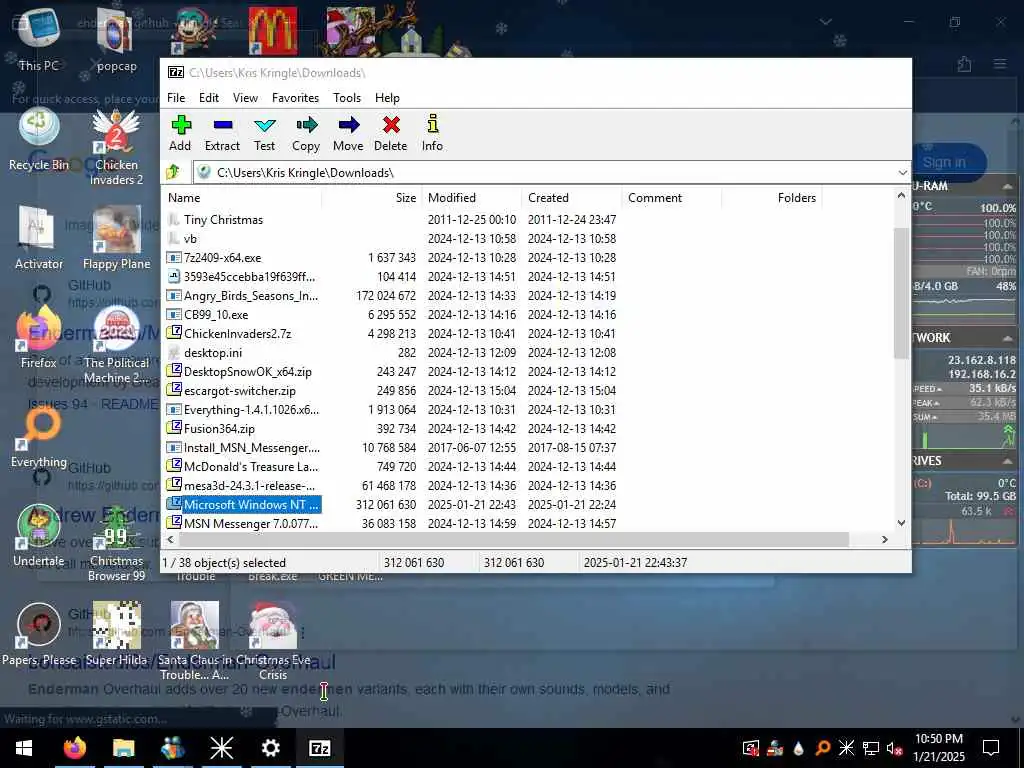Select McDonald's Treasure La... file

pyautogui.click(x=251, y=466)
